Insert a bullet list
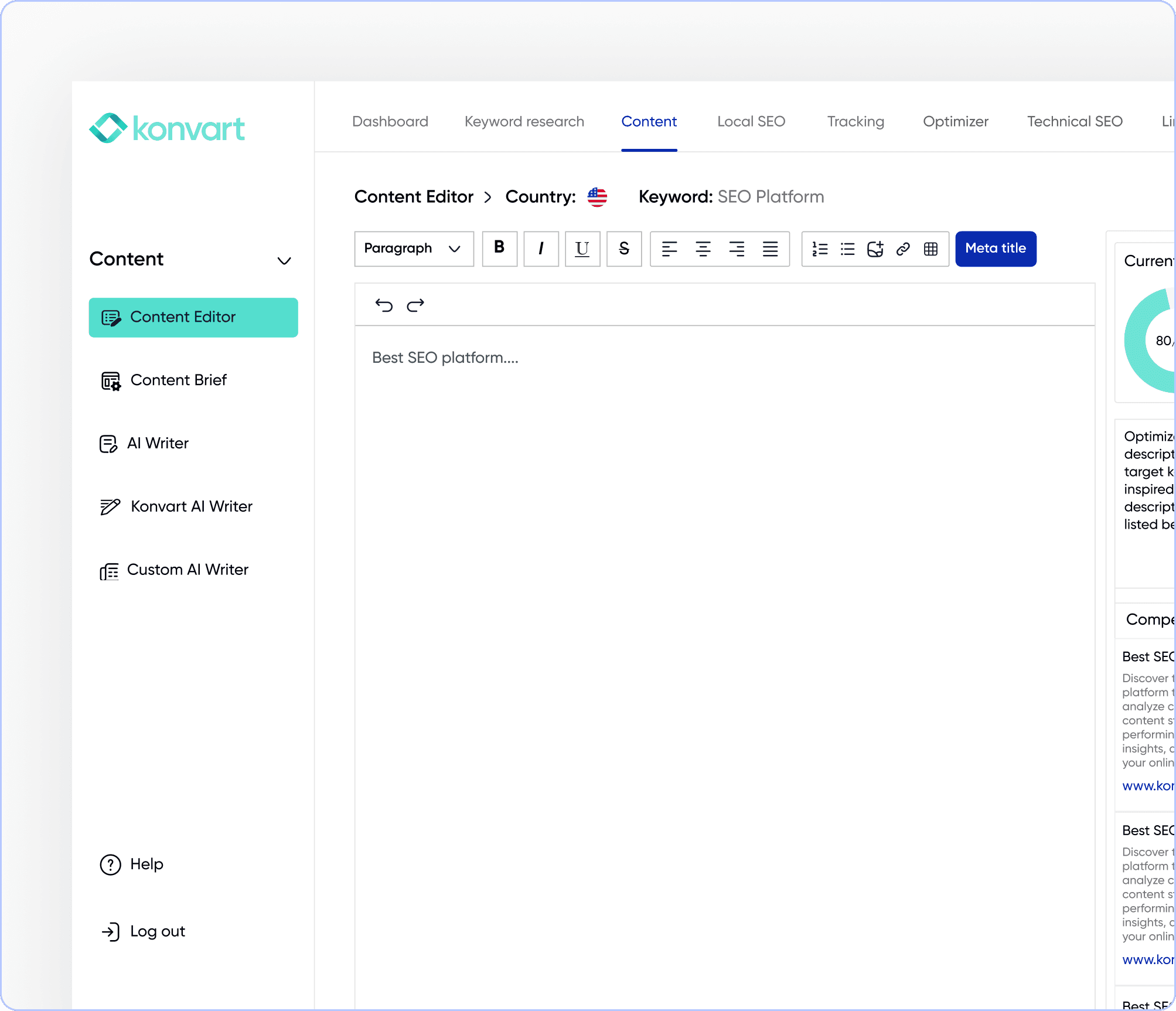 (847, 249)
